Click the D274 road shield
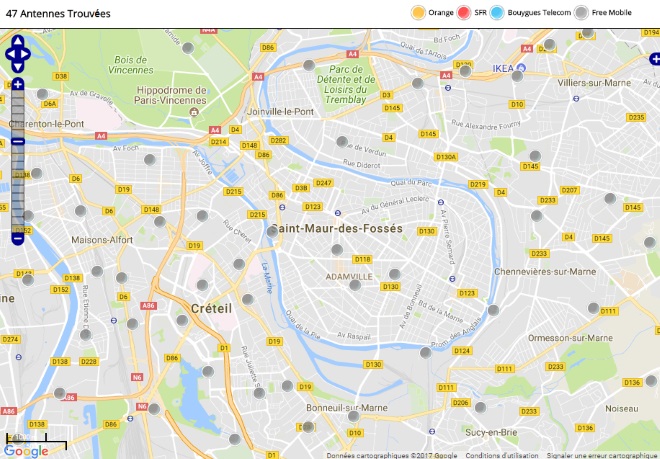Image resolution: width=660 pixels, height=459 pixels. coord(11,339)
